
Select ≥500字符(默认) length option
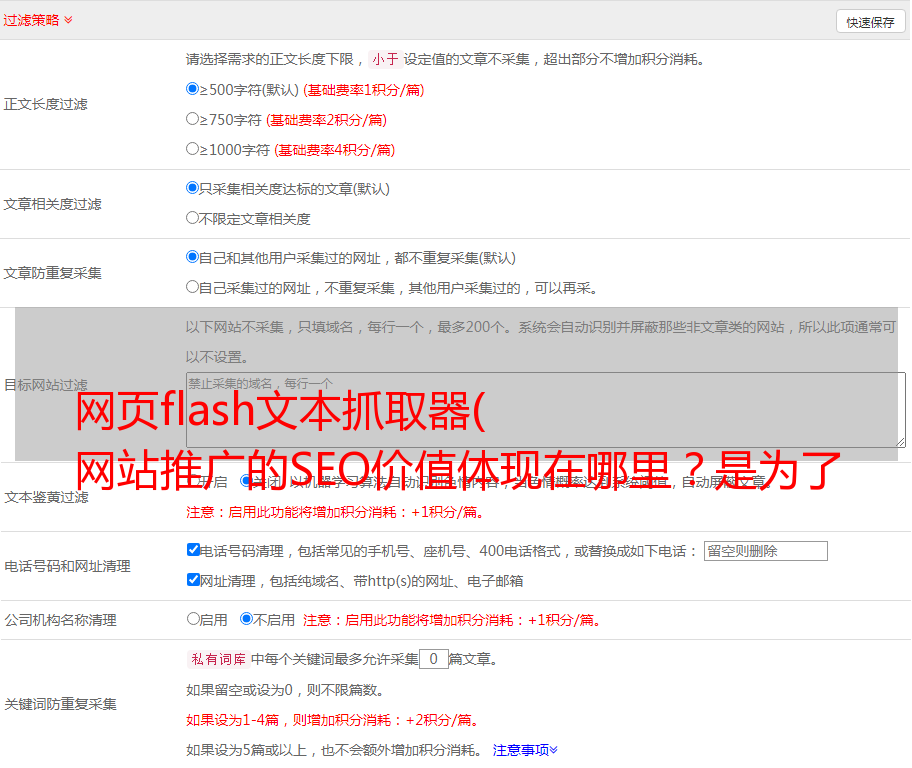click(x=192, y=88)
